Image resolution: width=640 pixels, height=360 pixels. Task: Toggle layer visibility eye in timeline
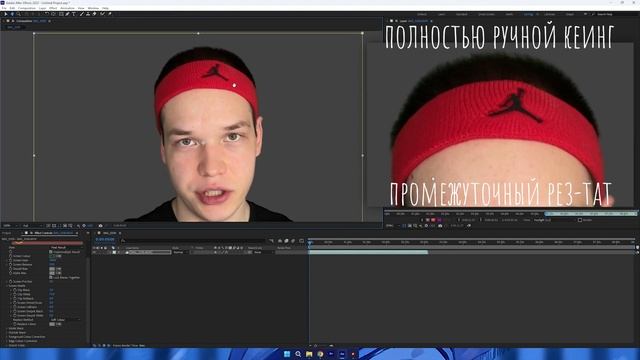(x=94, y=252)
